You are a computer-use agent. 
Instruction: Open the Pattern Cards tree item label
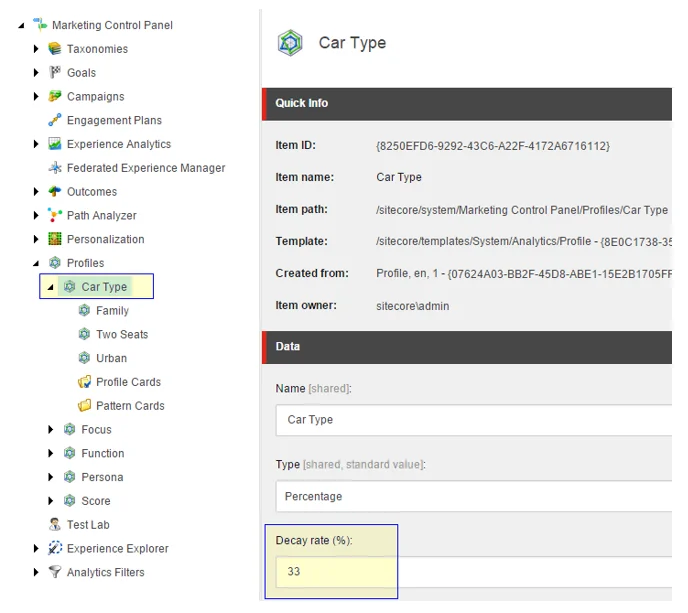tap(130, 405)
